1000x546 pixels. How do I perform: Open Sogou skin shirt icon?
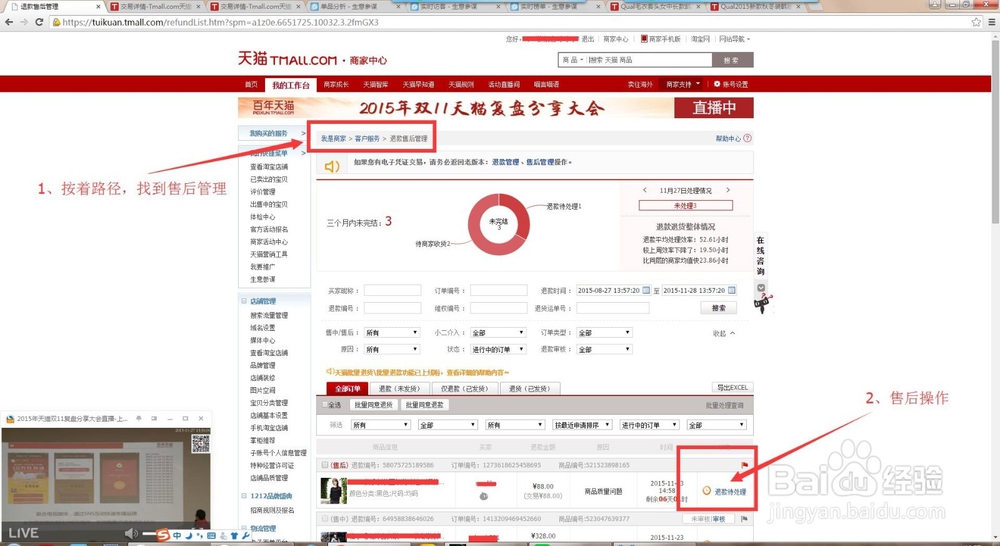click(x=234, y=536)
